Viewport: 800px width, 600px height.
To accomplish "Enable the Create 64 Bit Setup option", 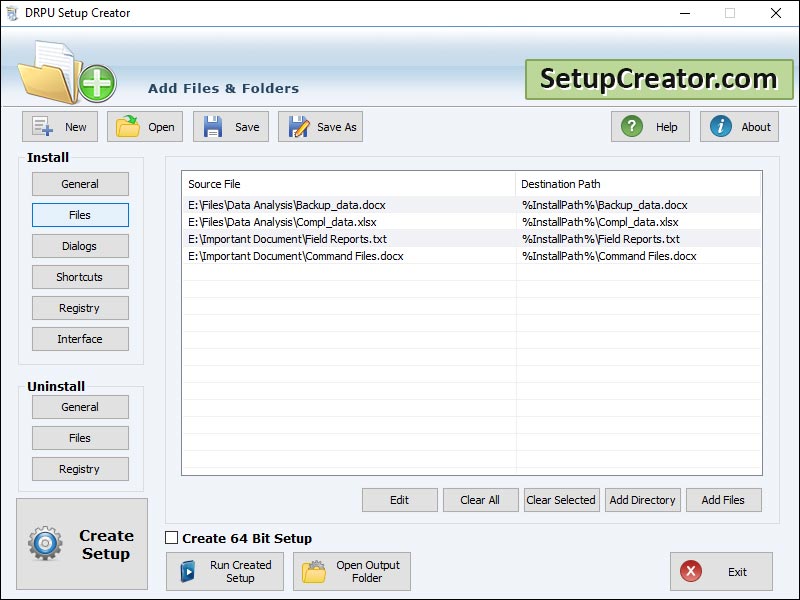I will [x=172, y=538].
